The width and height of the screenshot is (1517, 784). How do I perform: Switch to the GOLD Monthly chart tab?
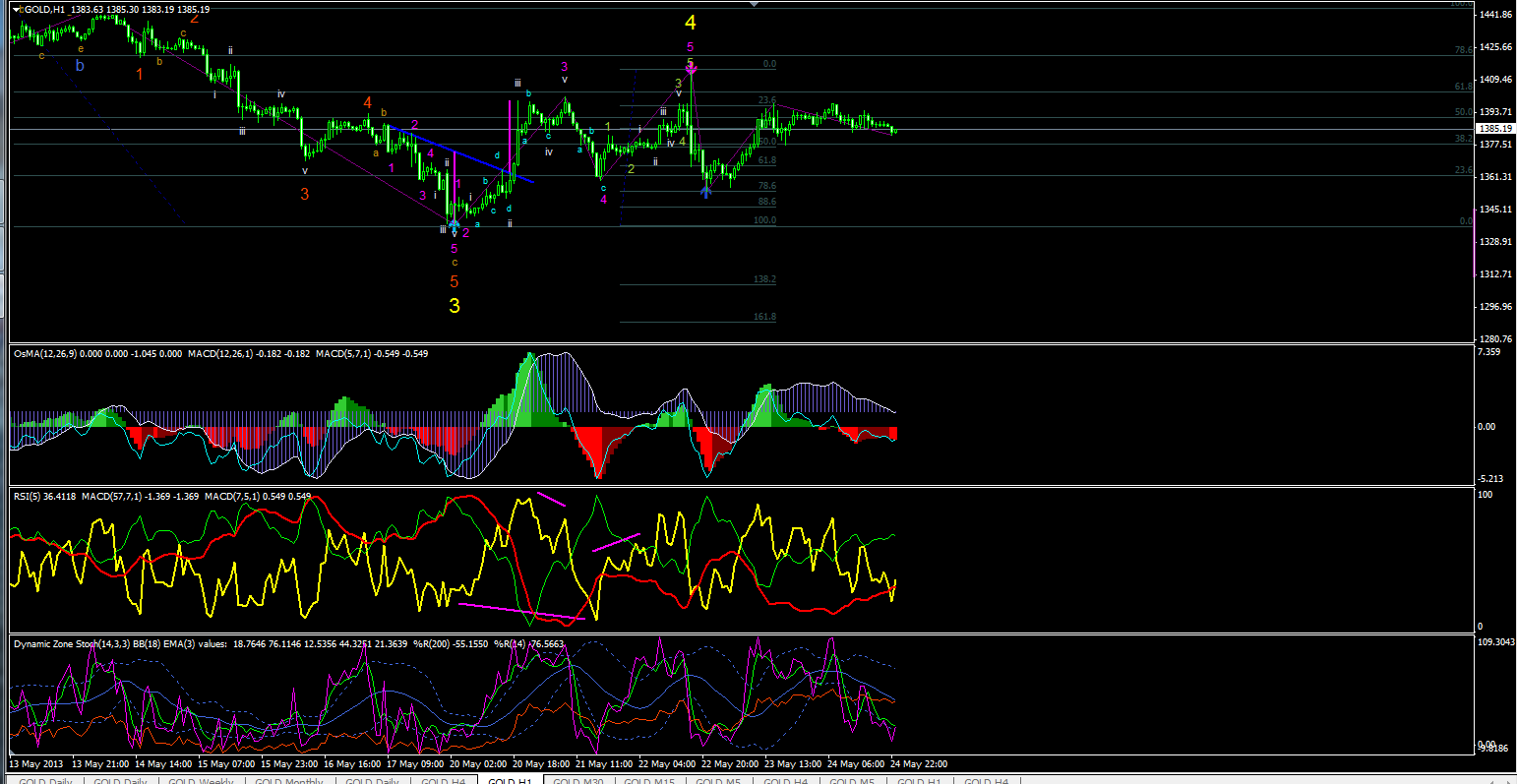(289, 781)
